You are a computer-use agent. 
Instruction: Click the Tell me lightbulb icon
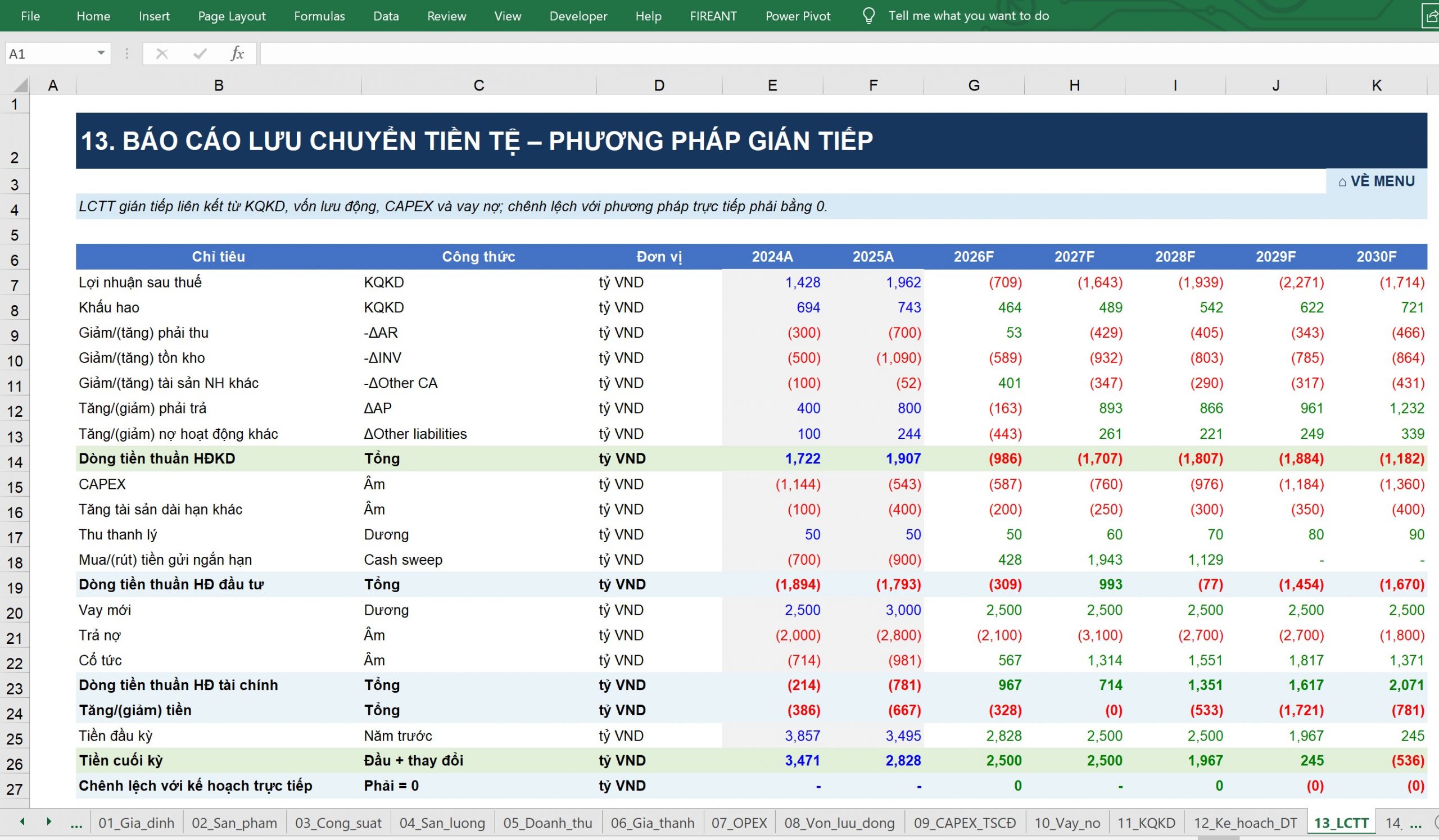point(868,16)
